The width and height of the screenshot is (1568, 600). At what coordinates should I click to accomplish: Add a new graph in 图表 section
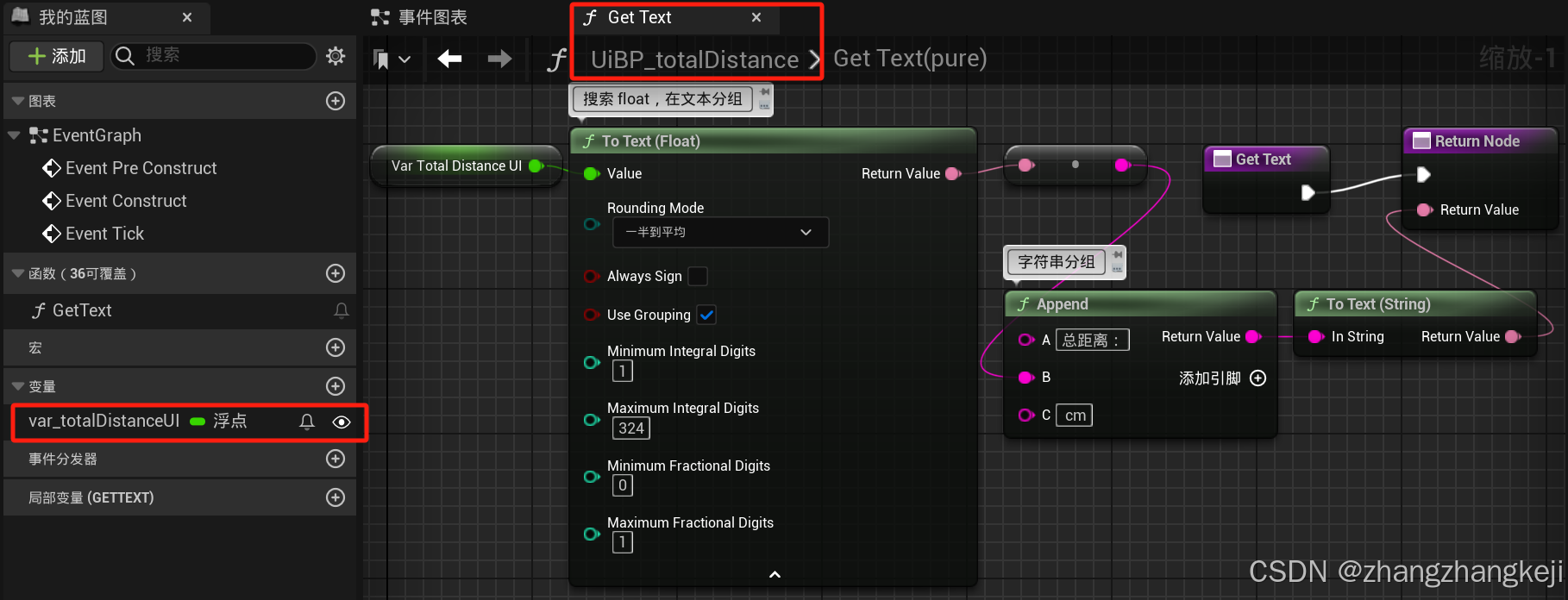[x=336, y=101]
